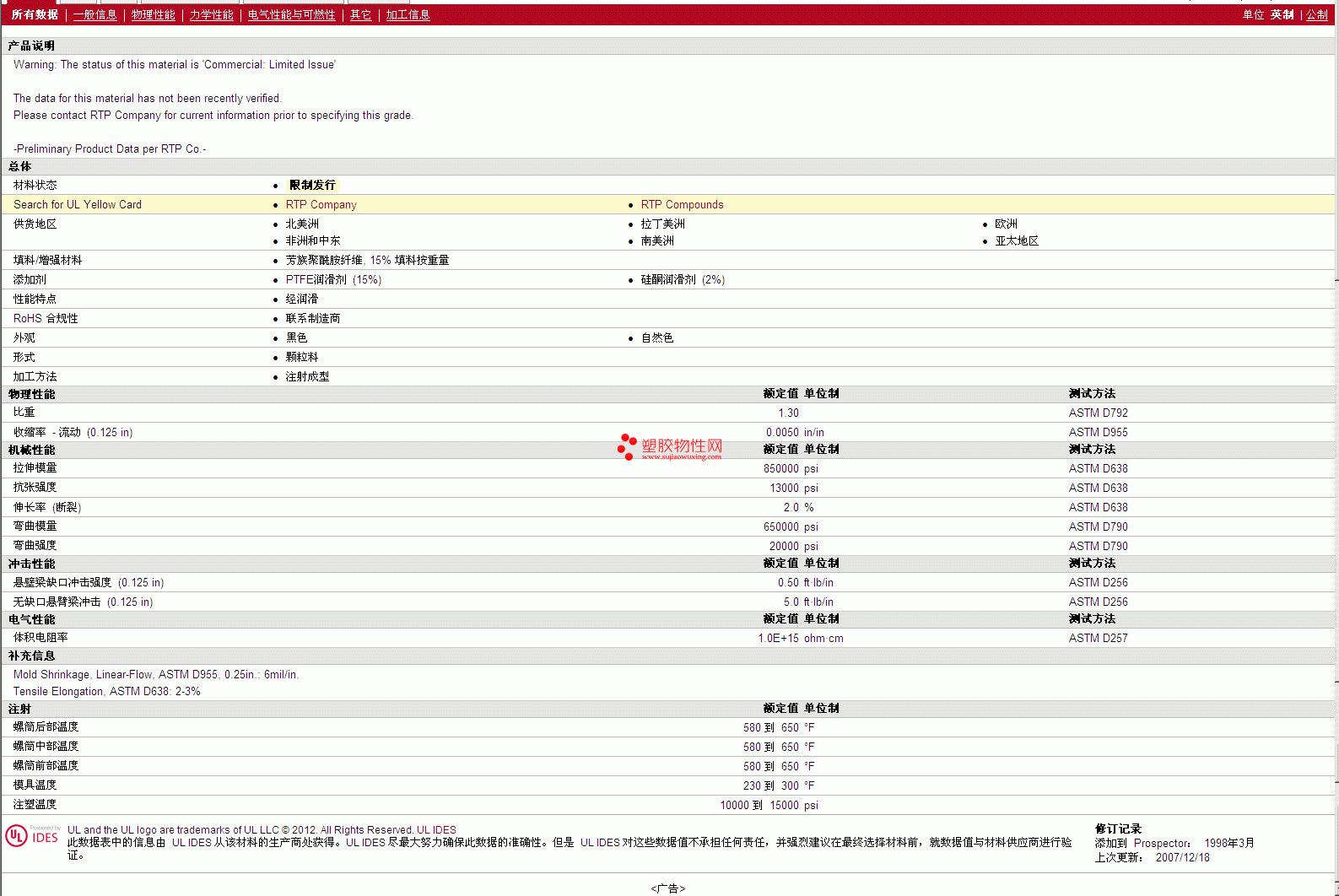This screenshot has height=896, width=1339.
Task: Select the 限制发行 material status text
Action: coord(312,185)
